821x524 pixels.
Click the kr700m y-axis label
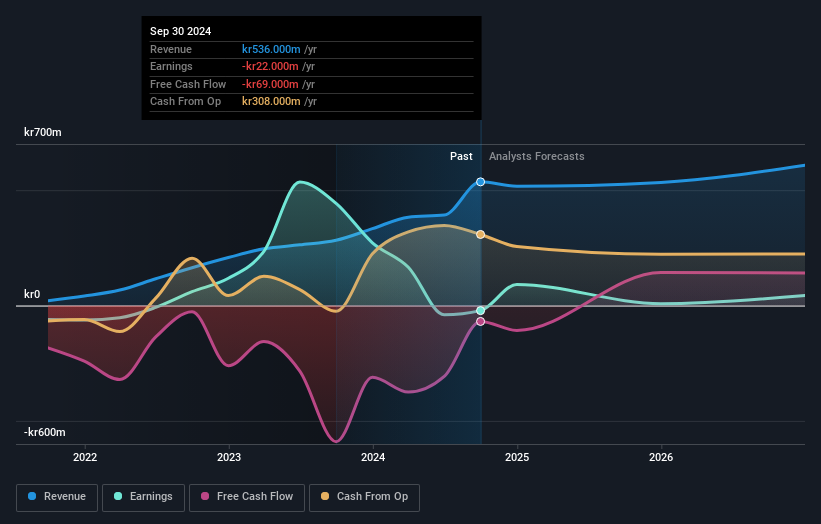click(x=42, y=132)
